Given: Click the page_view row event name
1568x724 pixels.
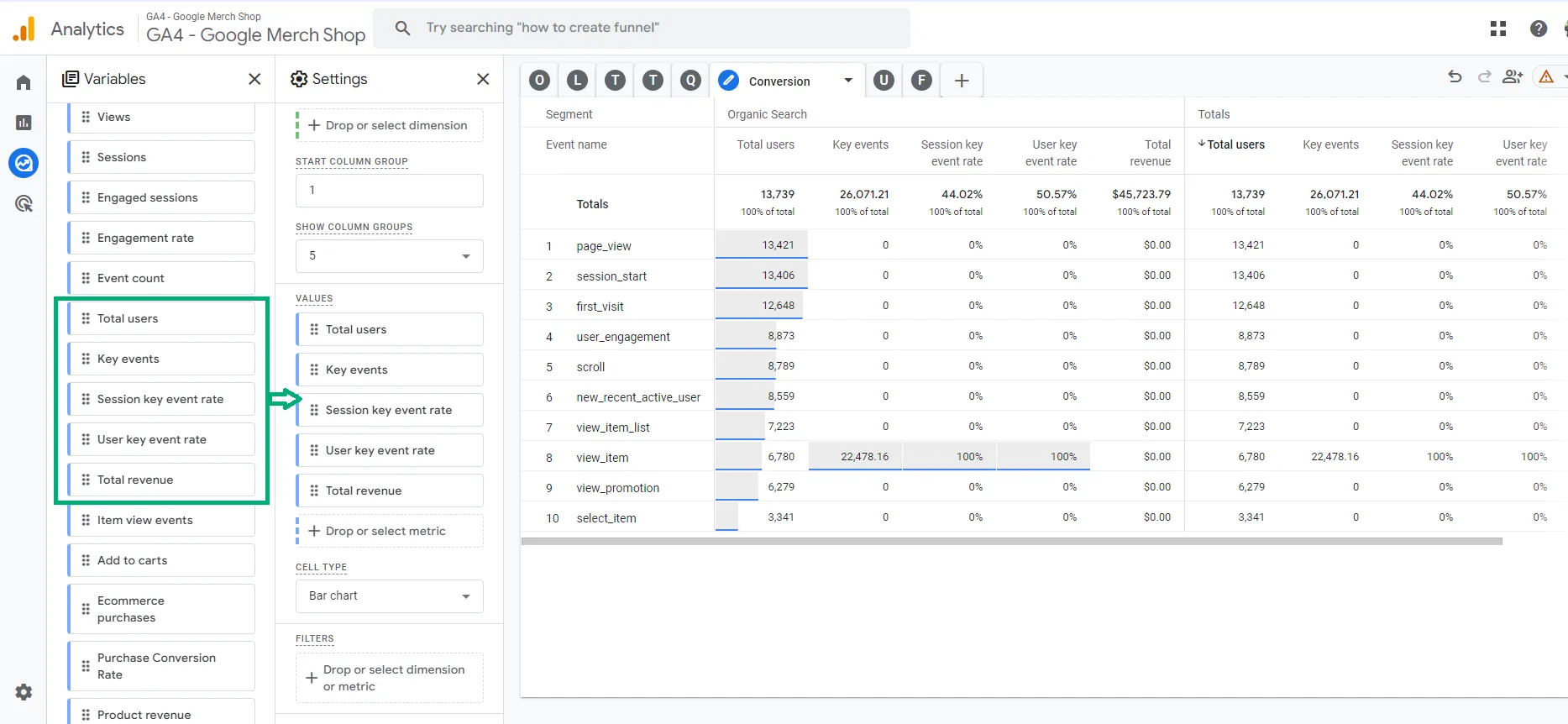Looking at the screenshot, I should pos(604,246).
